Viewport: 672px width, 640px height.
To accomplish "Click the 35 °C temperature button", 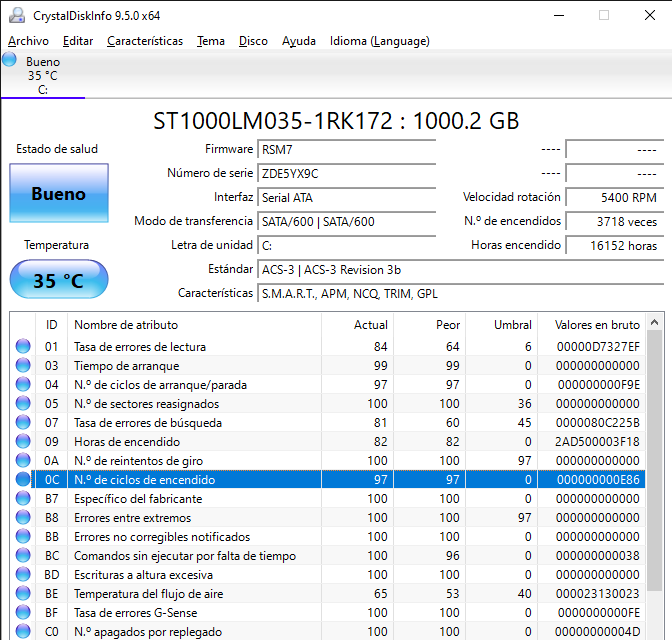I will 58,280.
